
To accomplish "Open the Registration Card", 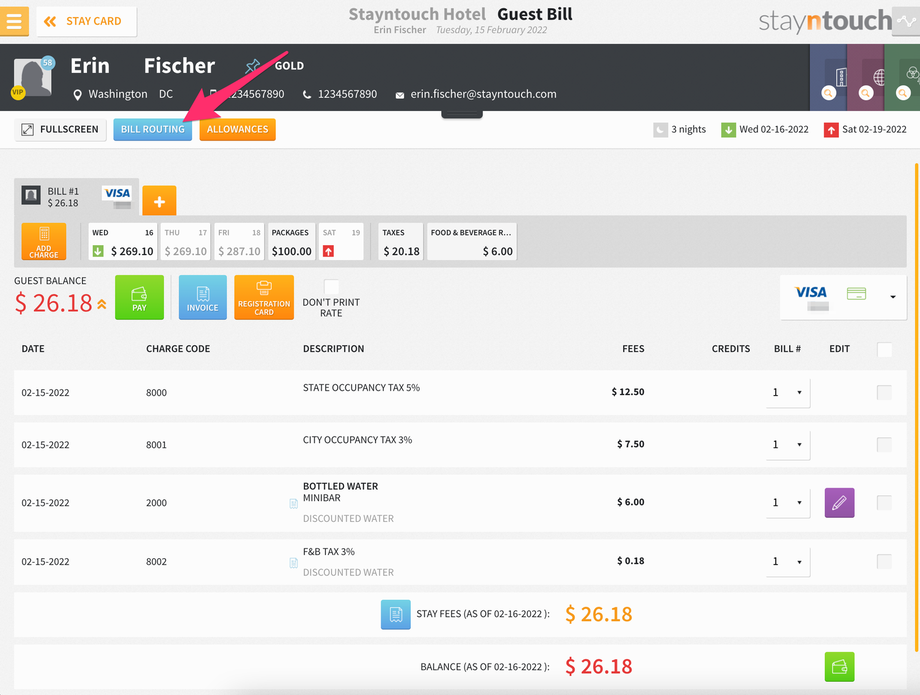I will (x=264, y=297).
